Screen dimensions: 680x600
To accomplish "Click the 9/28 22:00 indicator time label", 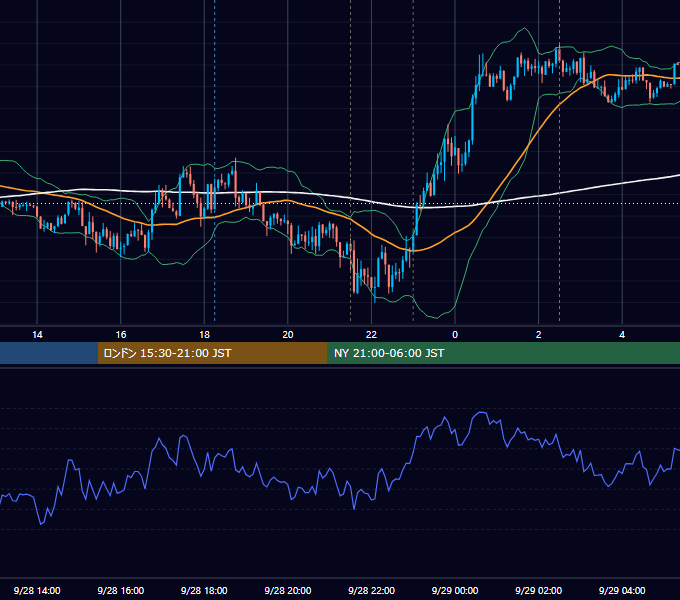I will [x=372, y=590].
